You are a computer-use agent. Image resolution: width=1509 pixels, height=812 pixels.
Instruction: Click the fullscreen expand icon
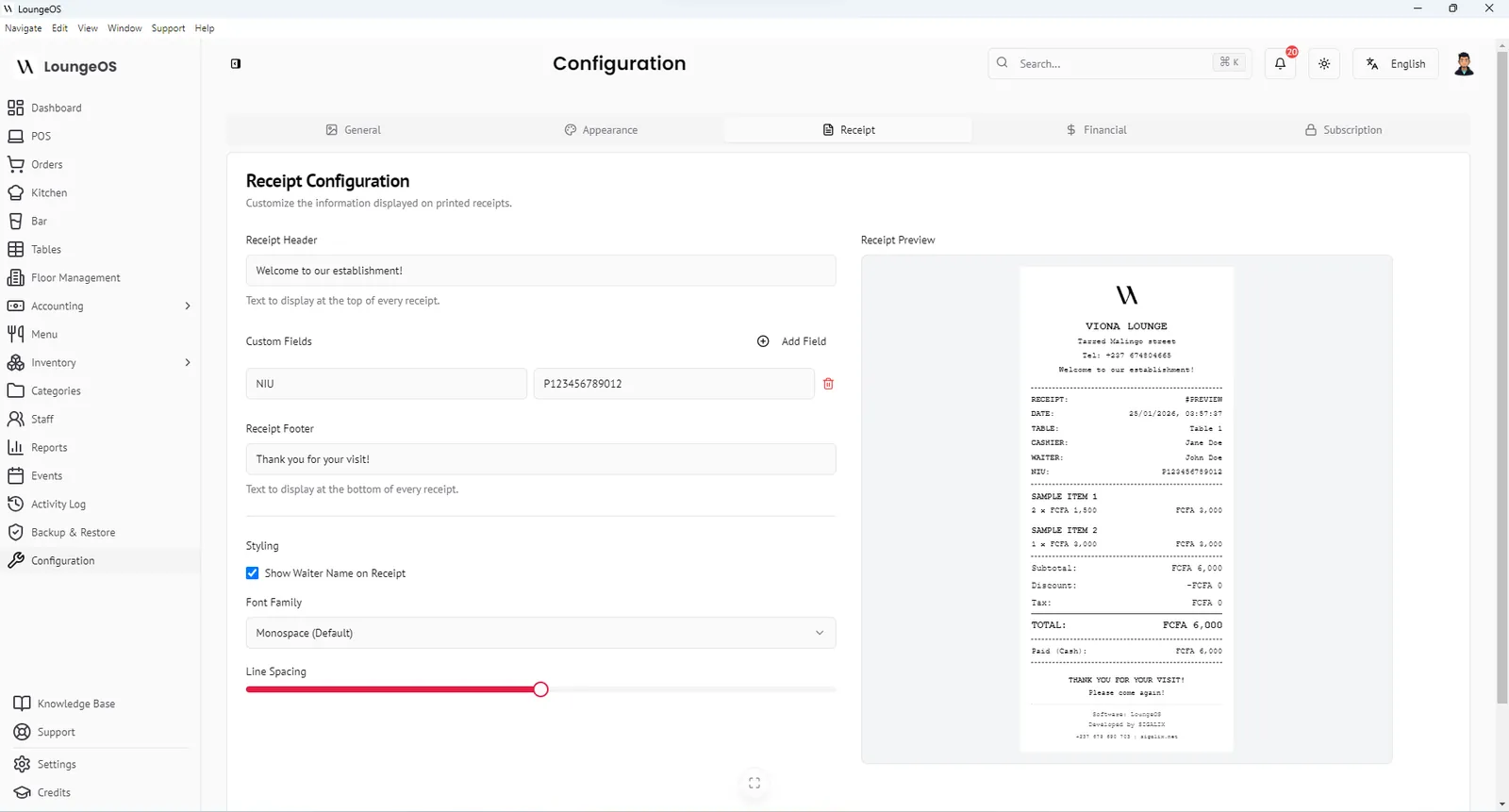(x=754, y=783)
